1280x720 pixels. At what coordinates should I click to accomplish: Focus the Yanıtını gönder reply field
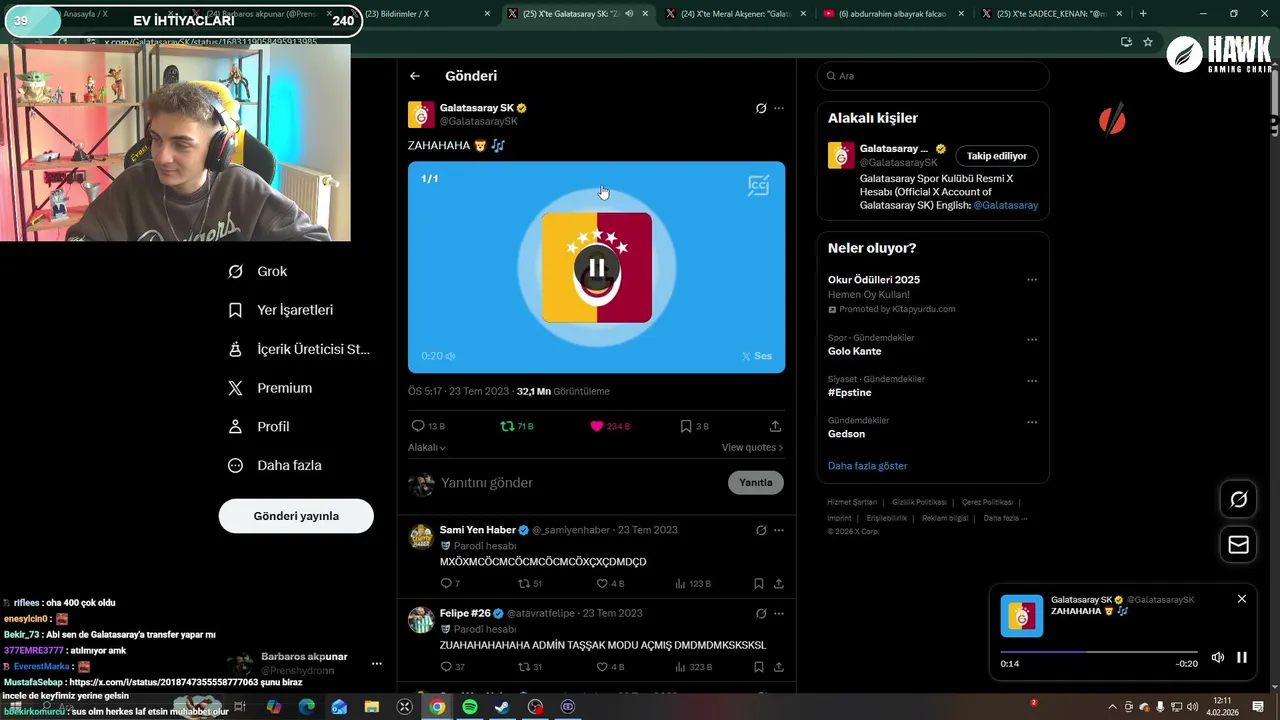580,483
